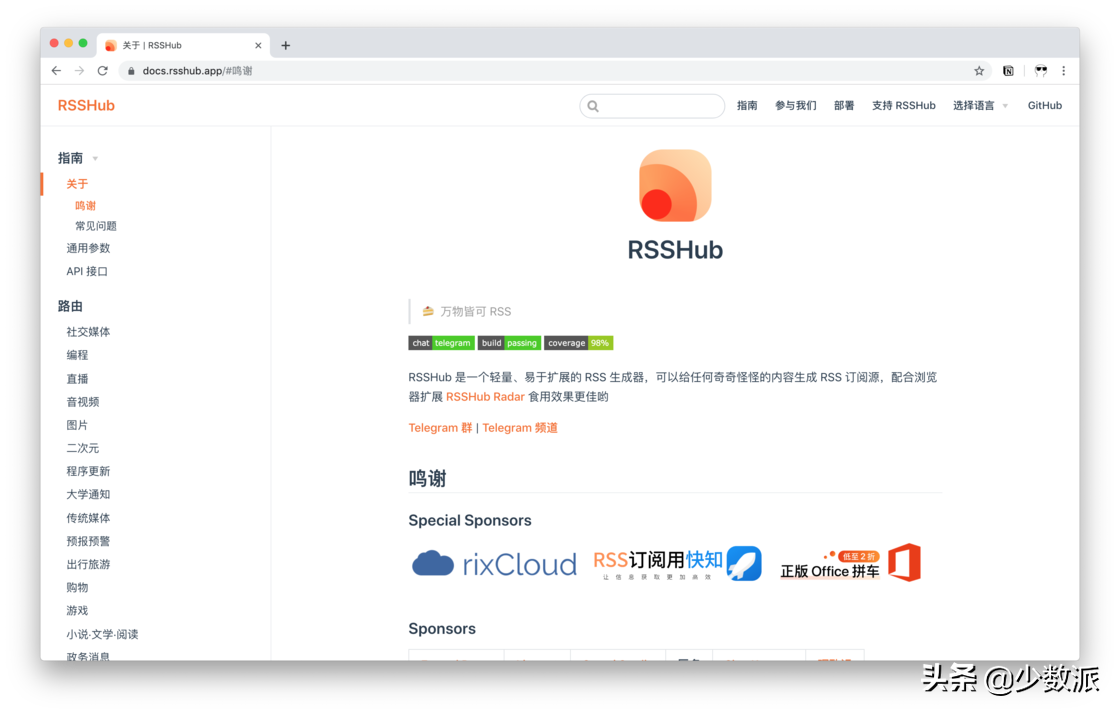Click the search box in navbar

[x=652, y=106]
